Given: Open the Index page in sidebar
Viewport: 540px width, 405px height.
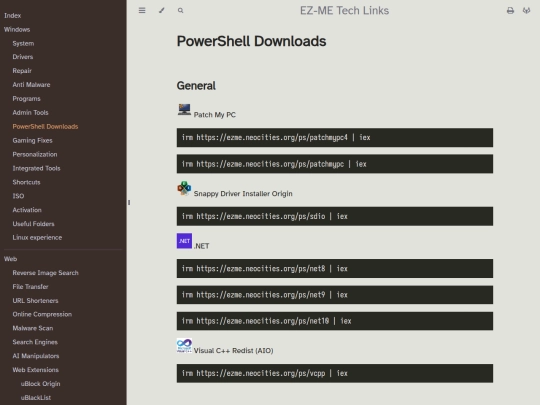Looking at the screenshot, I should pos(12,15).
